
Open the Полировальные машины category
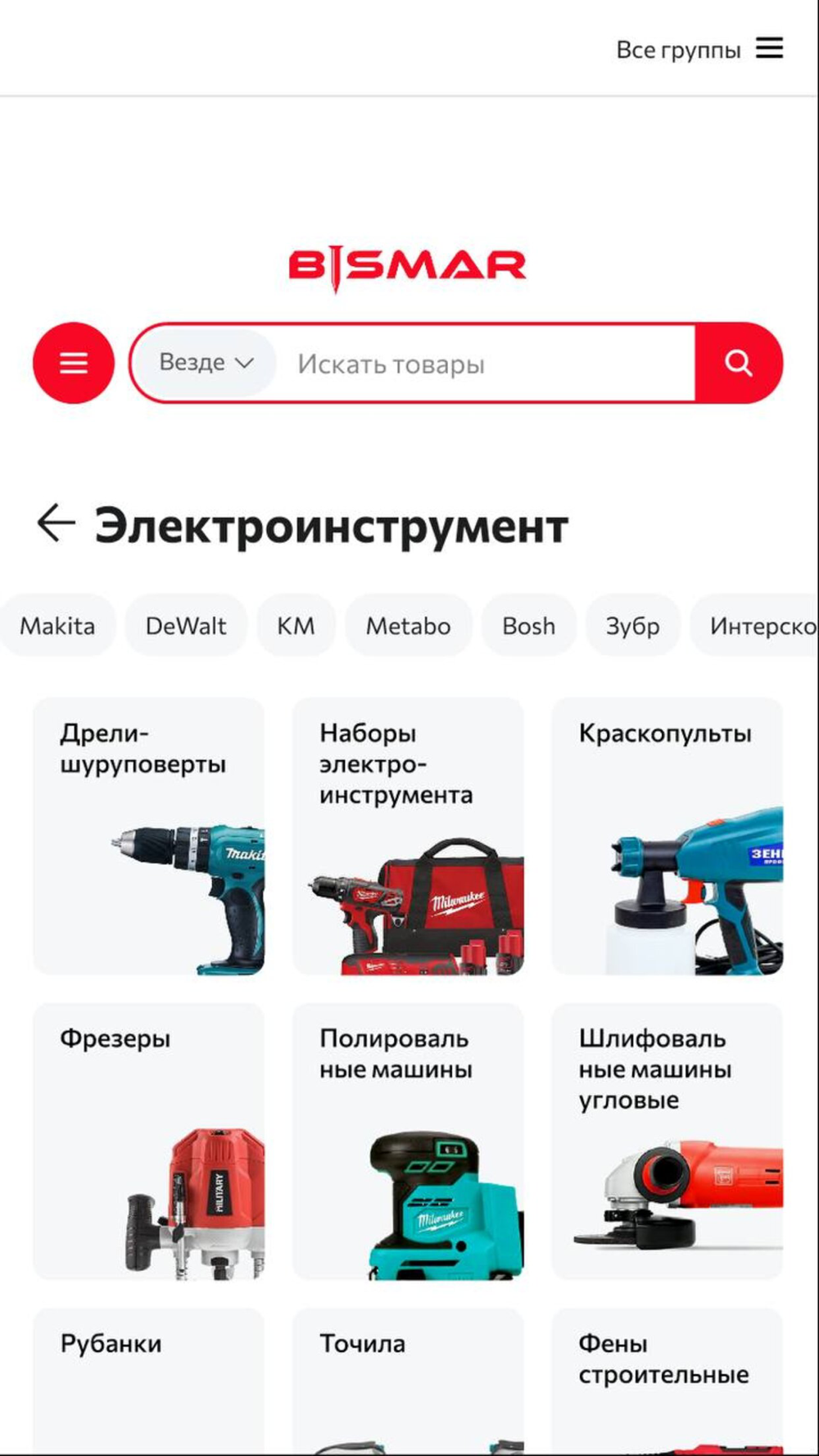[408, 1141]
